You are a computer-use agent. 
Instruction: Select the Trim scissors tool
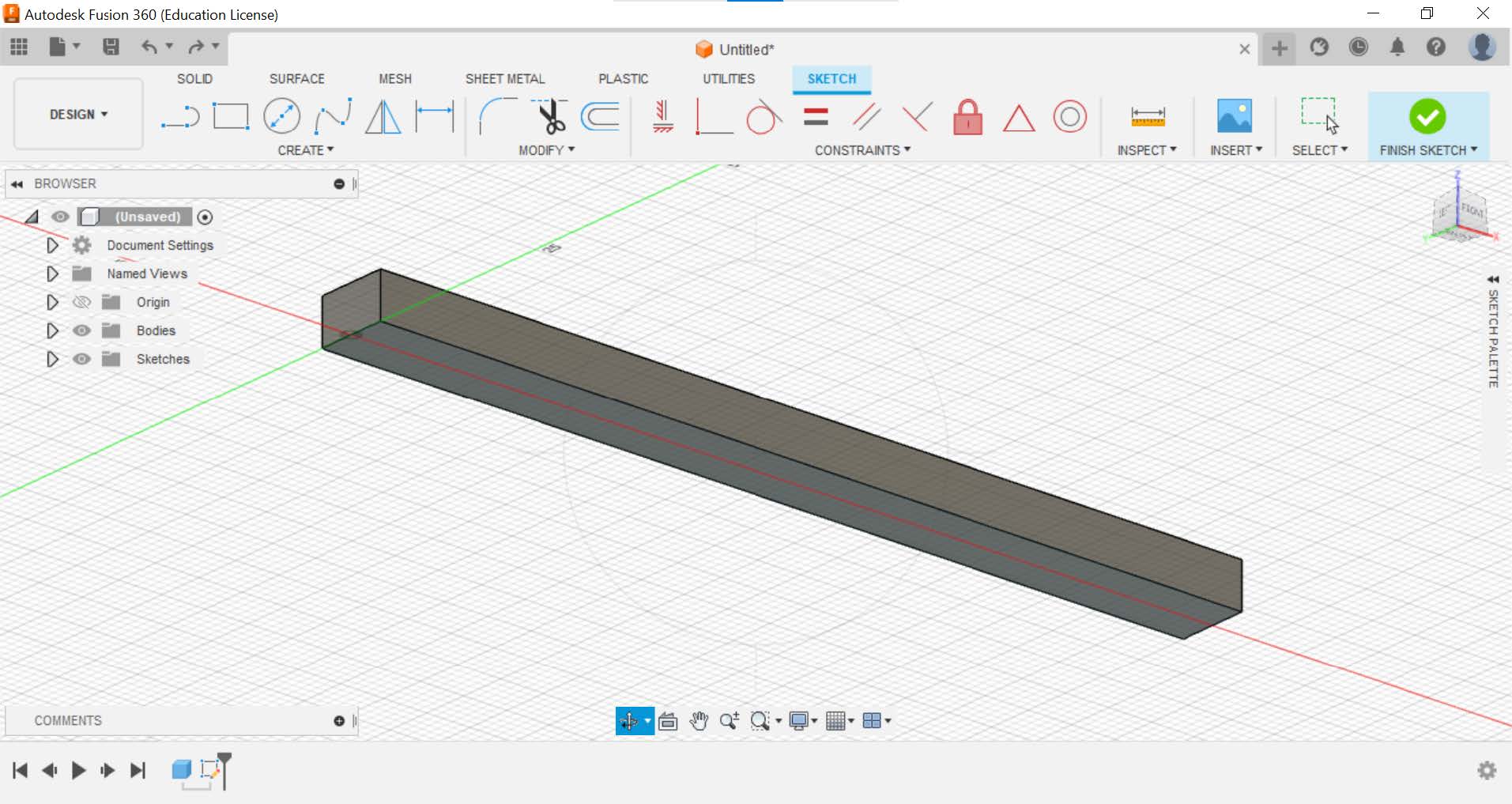(549, 117)
